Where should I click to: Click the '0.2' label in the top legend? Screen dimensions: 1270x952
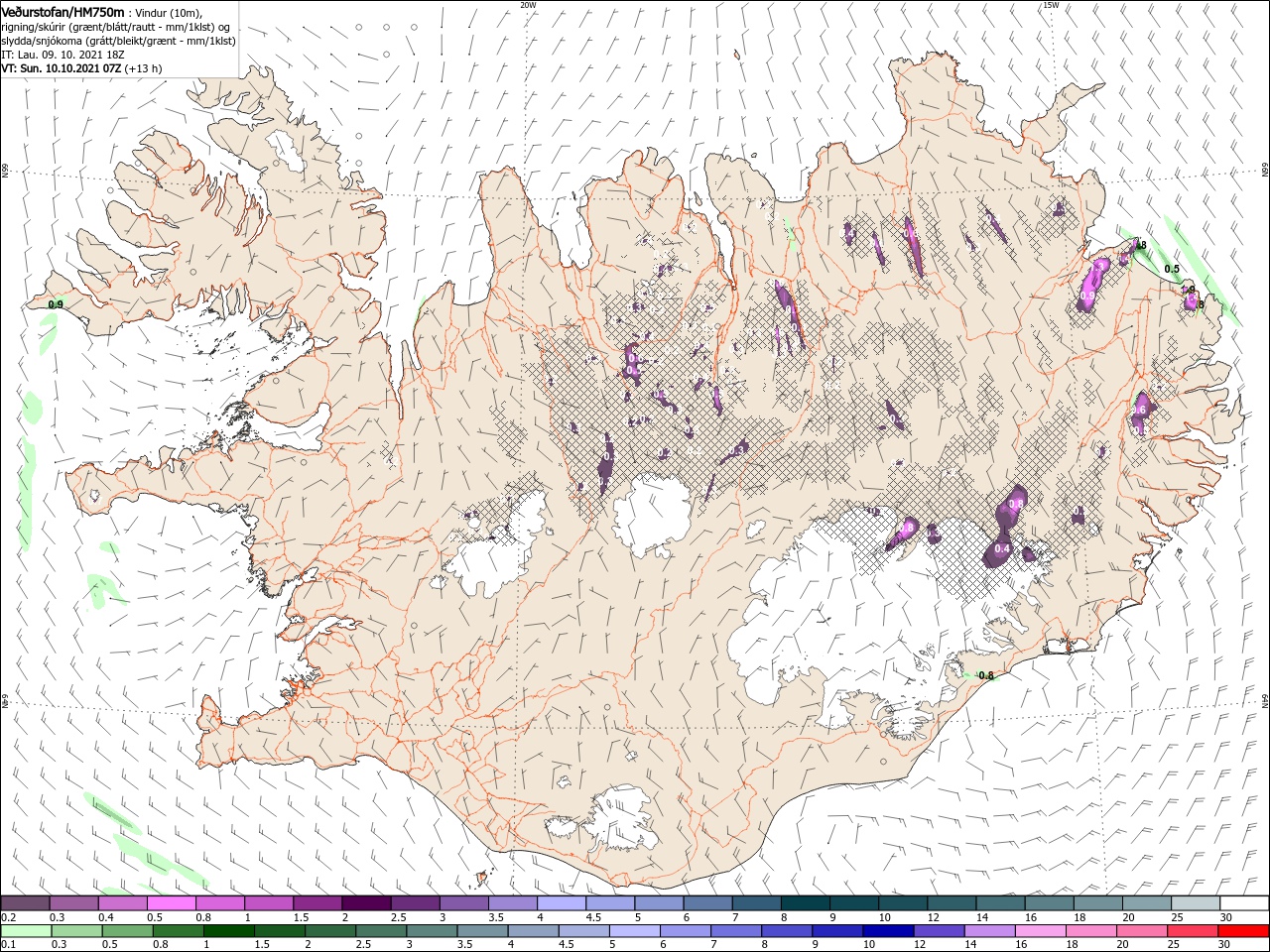pyautogui.click(x=8, y=917)
